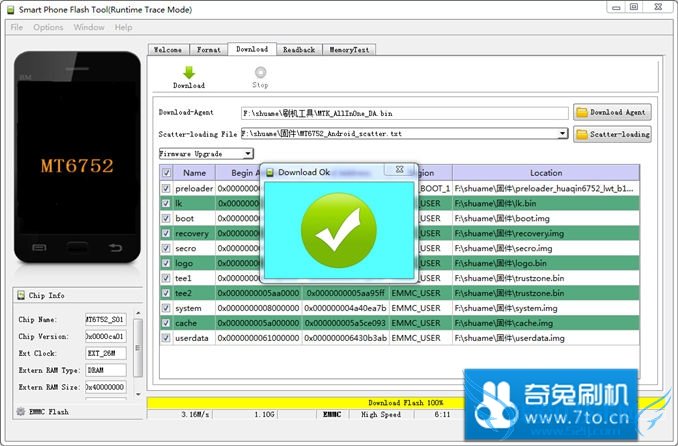Click the Chip Info scrollbar thumb
Viewport: 678px width, 446px height.
pos(138,347)
